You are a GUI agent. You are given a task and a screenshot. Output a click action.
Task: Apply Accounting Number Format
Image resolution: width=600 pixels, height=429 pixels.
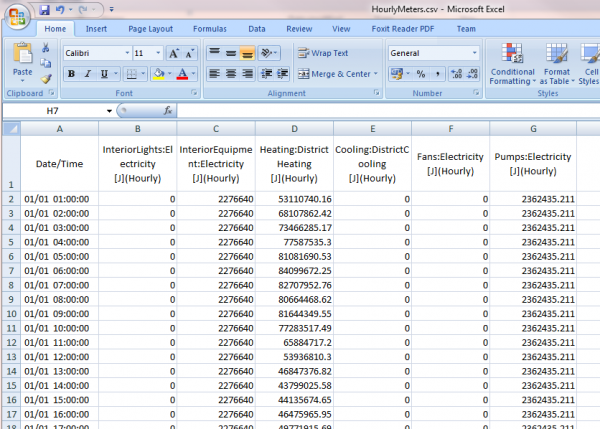(x=397, y=73)
